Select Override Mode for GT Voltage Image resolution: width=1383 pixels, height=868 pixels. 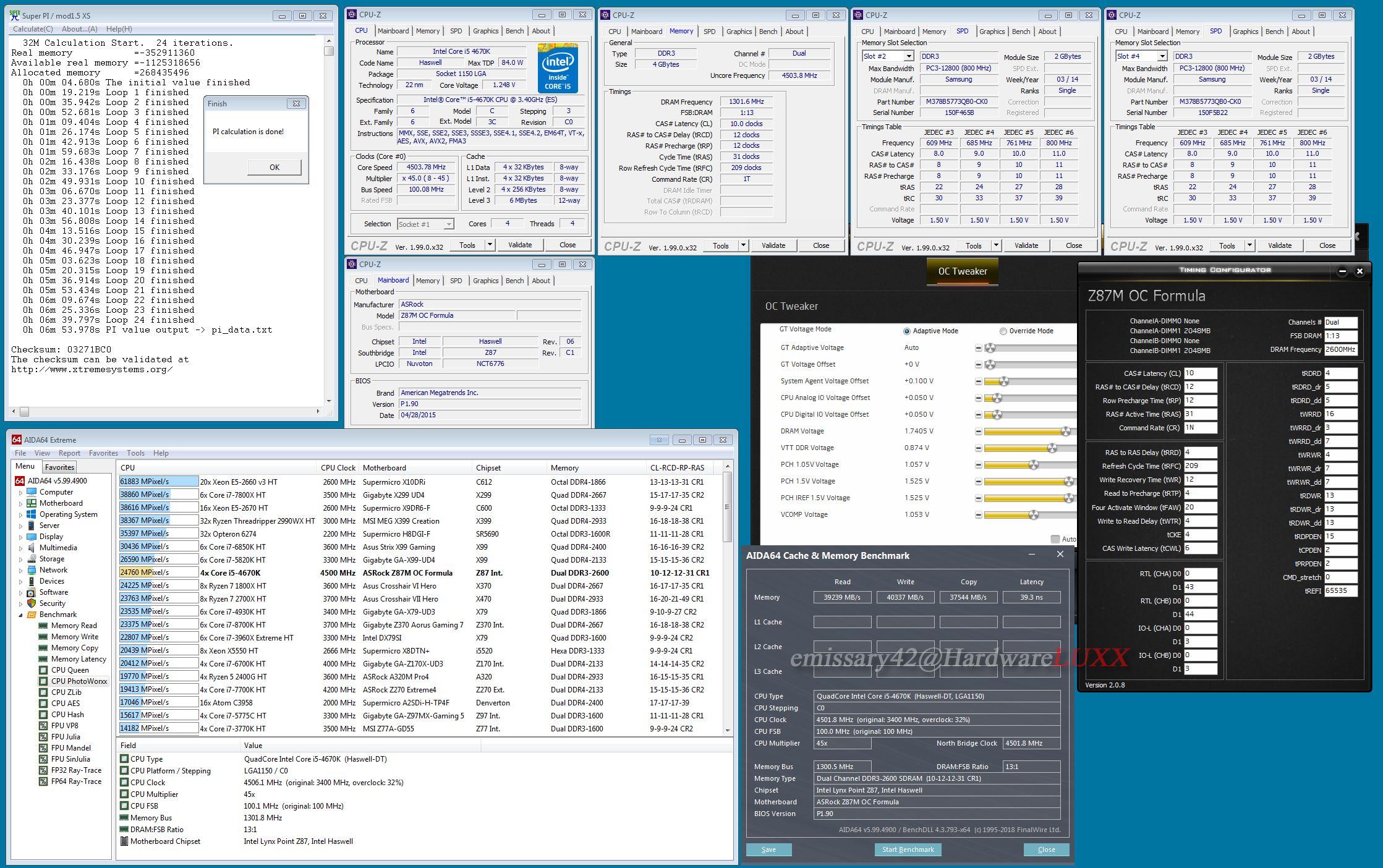coord(1003,331)
